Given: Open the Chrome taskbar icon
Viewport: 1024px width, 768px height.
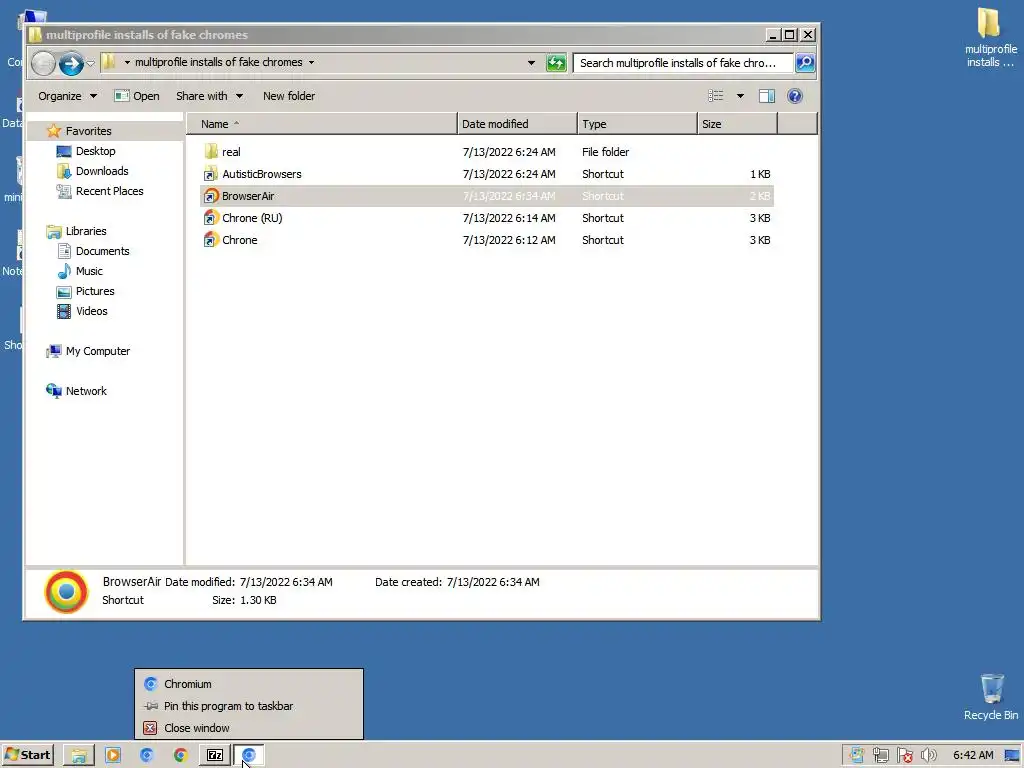Looking at the screenshot, I should pos(180,756).
